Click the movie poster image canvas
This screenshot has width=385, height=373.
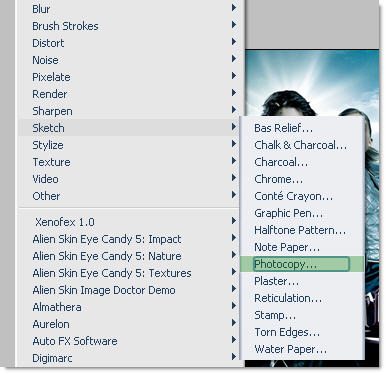pos(312,83)
